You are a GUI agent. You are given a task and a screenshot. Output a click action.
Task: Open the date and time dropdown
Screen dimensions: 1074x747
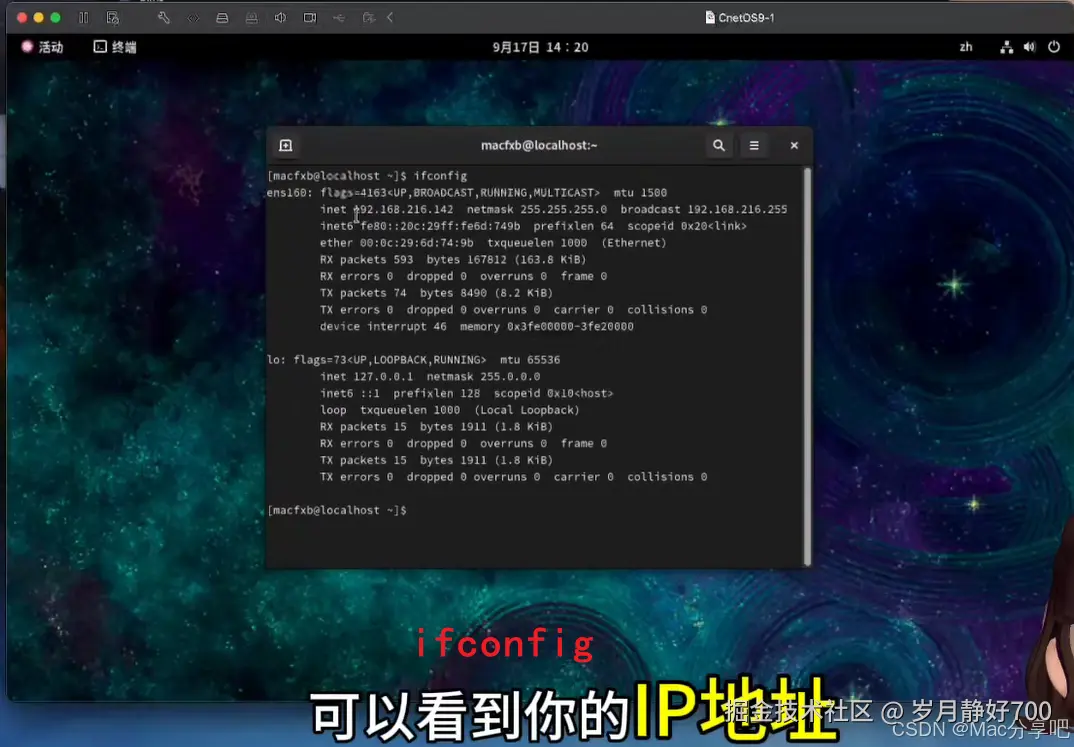(540, 46)
